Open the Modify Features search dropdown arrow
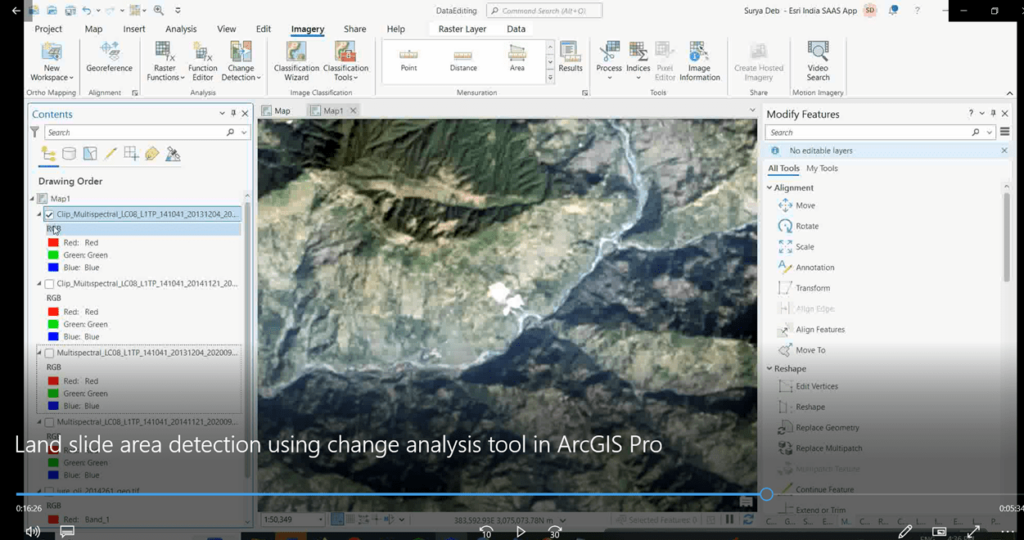Viewport: 1024px width, 540px height. (x=989, y=133)
